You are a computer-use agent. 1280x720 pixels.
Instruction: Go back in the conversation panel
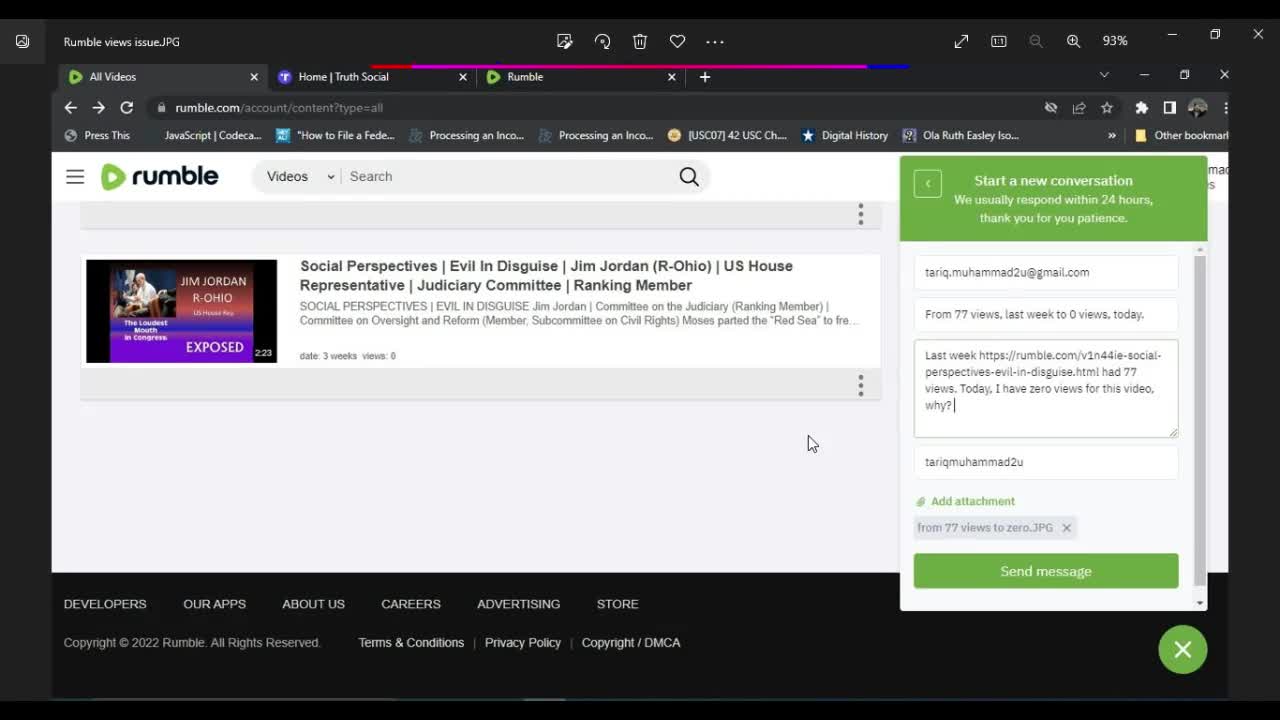coord(927,183)
